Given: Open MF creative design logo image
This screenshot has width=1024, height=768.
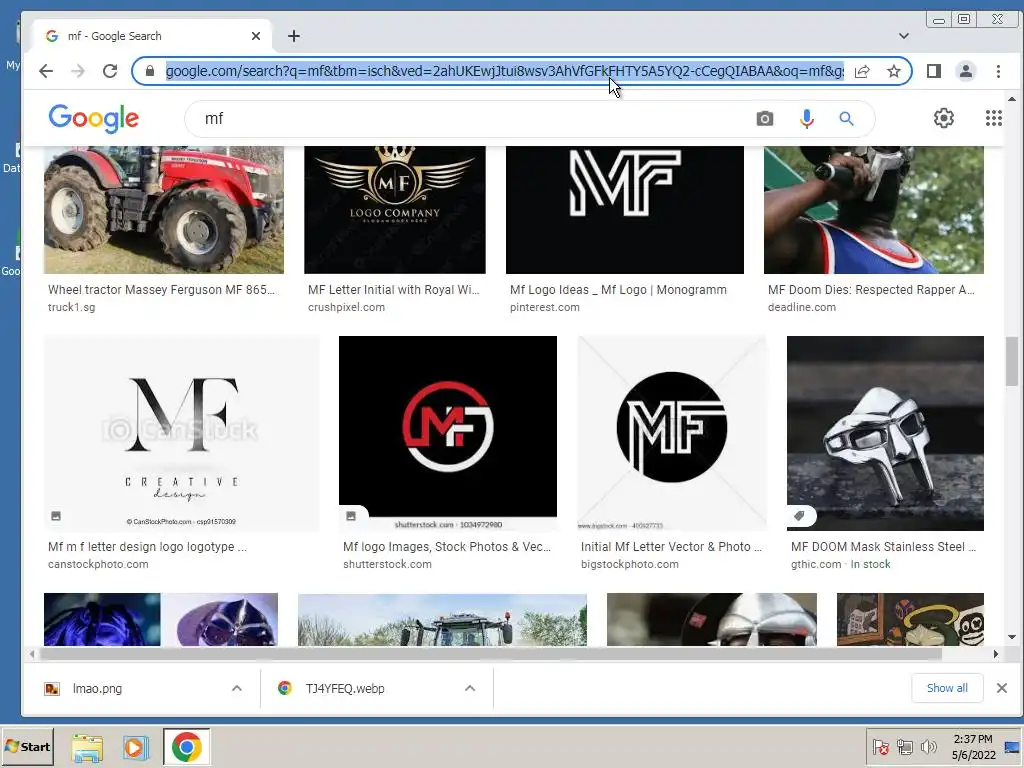Looking at the screenshot, I should click(x=182, y=434).
